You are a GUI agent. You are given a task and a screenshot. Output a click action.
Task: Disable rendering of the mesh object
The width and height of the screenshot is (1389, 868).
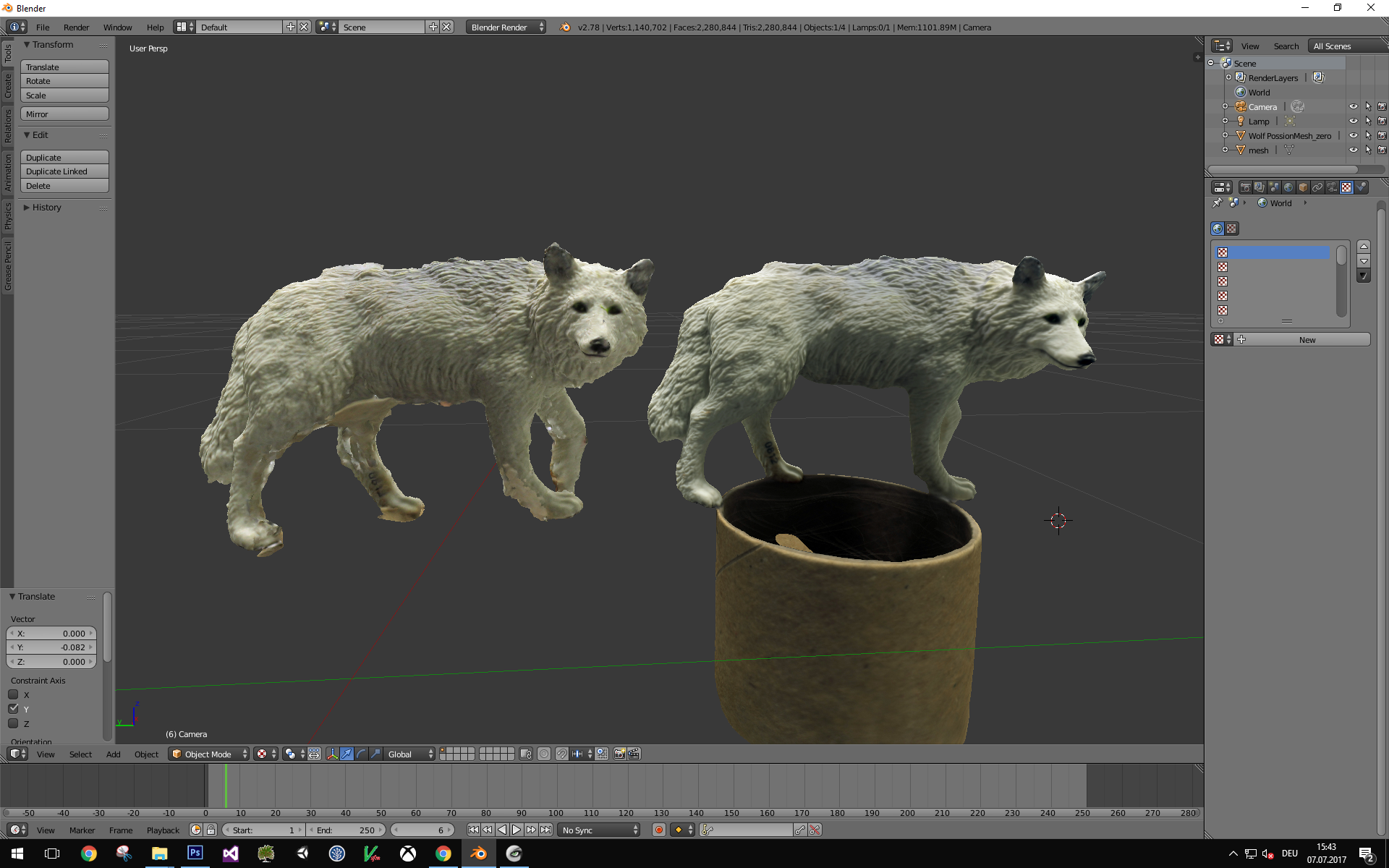[x=1382, y=150]
